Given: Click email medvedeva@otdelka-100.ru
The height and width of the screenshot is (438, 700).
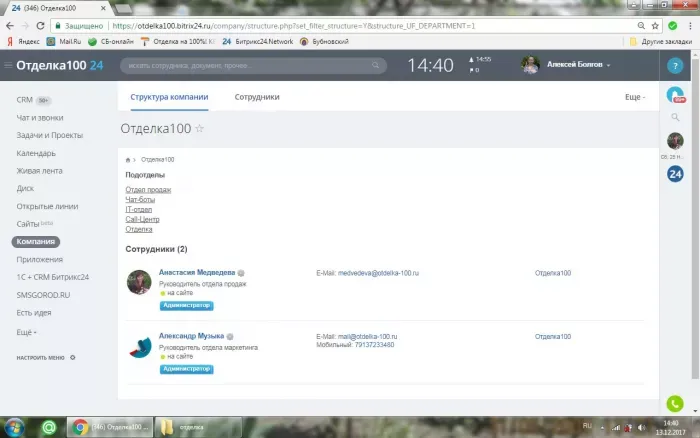Looking at the screenshot, I should [378, 273].
